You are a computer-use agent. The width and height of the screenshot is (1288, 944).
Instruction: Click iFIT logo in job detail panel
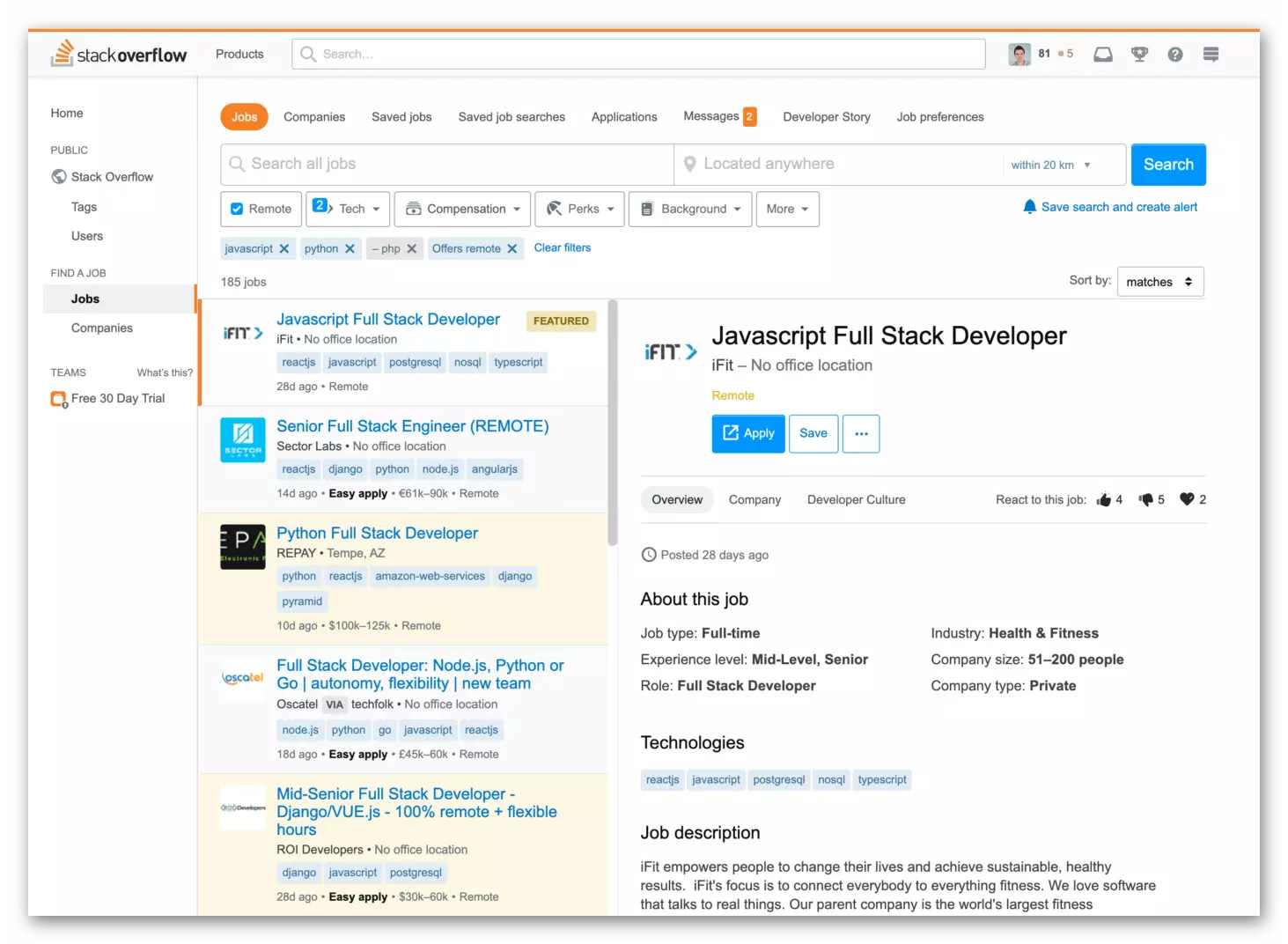click(671, 352)
